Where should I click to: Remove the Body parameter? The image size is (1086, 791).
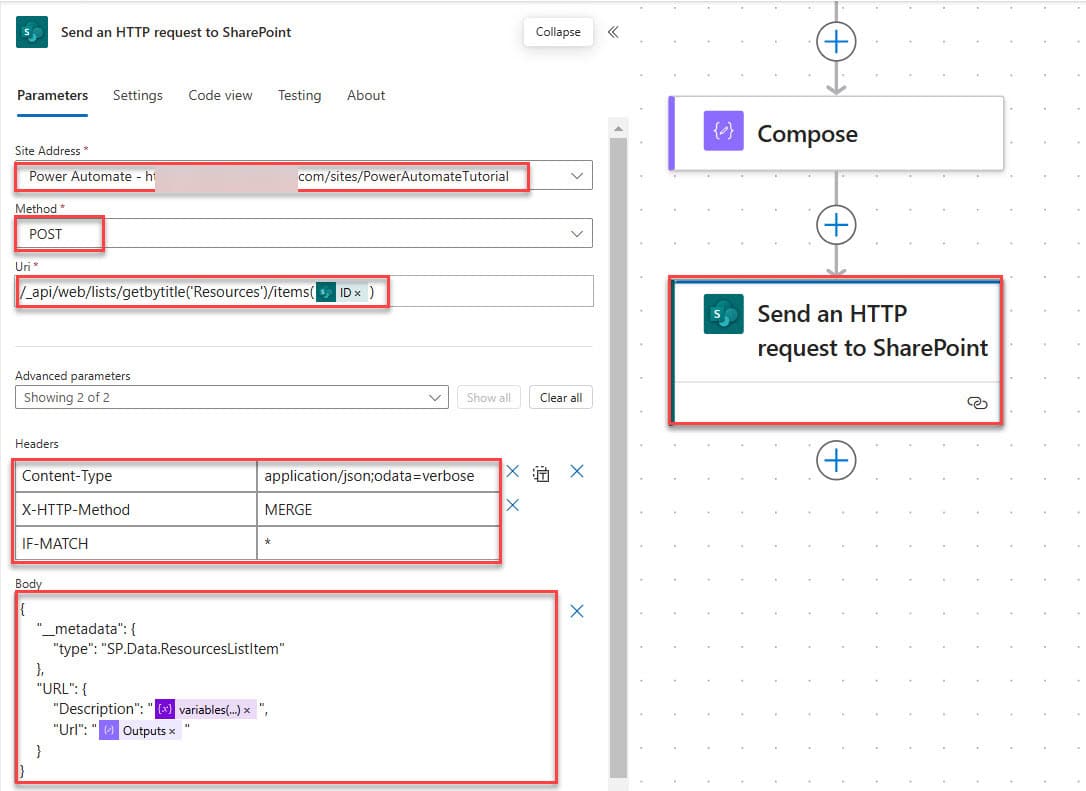(576, 611)
